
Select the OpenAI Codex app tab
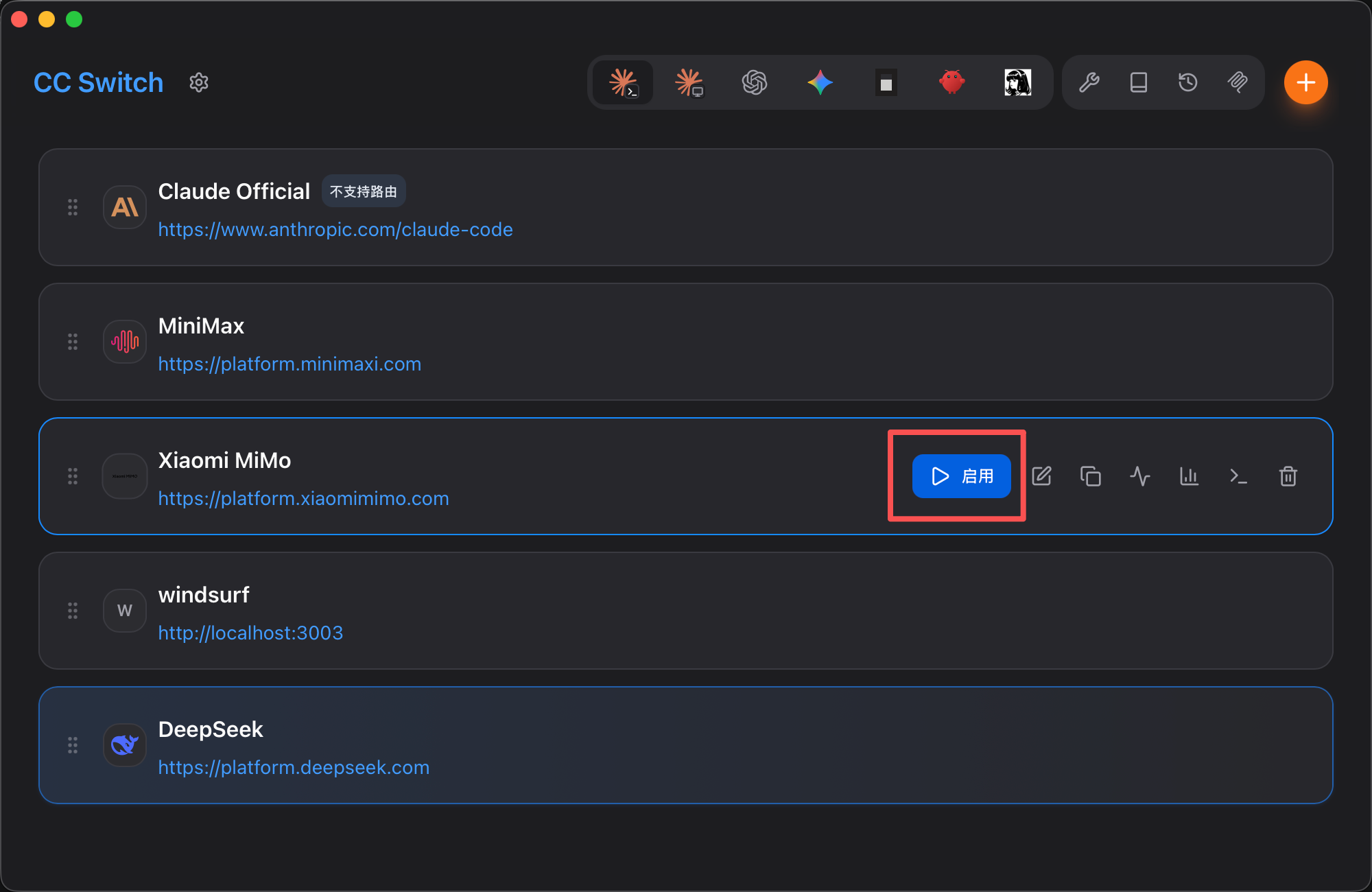(x=755, y=82)
